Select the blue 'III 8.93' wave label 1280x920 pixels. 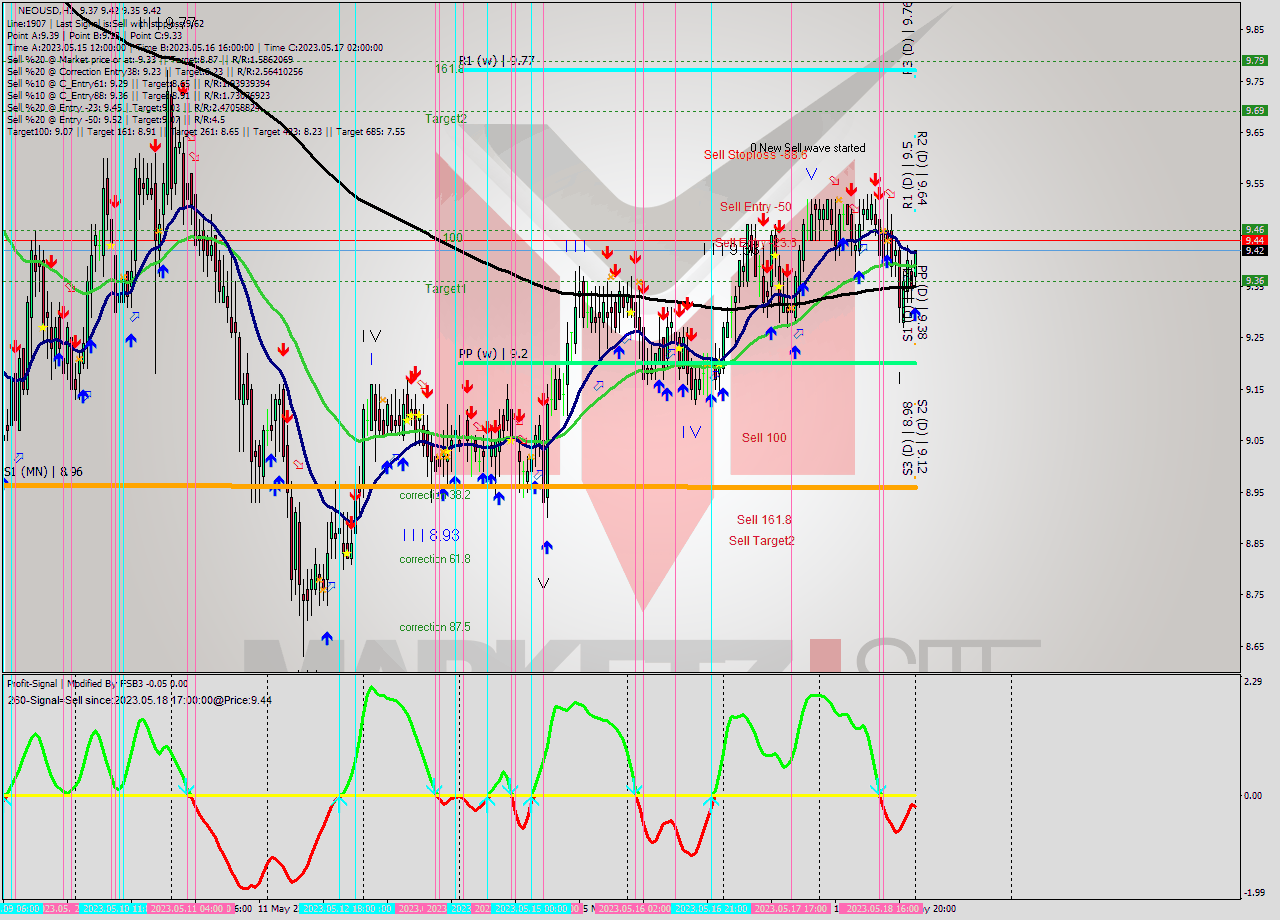(x=430, y=535)
